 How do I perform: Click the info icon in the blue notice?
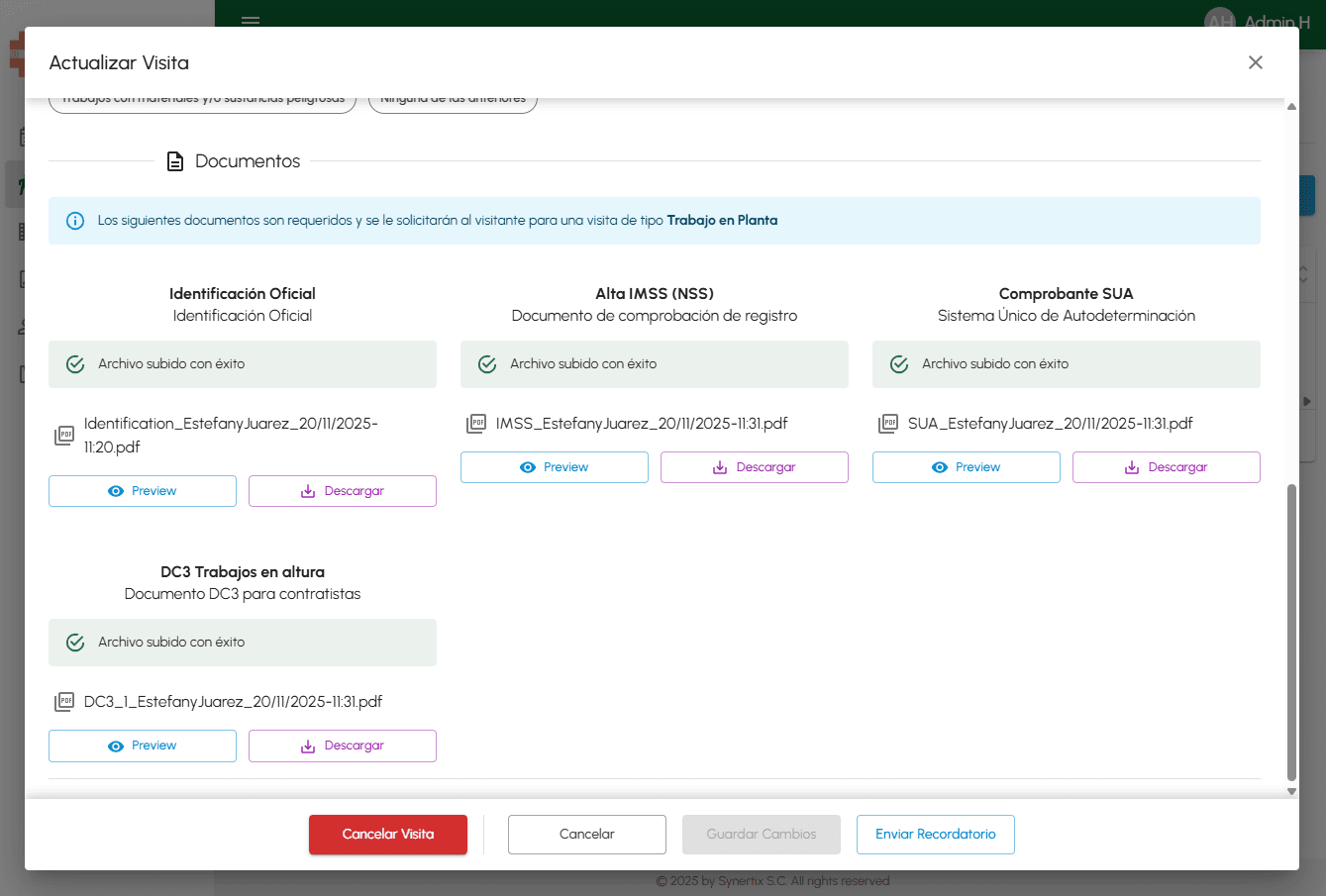click(x=75, y=221)
